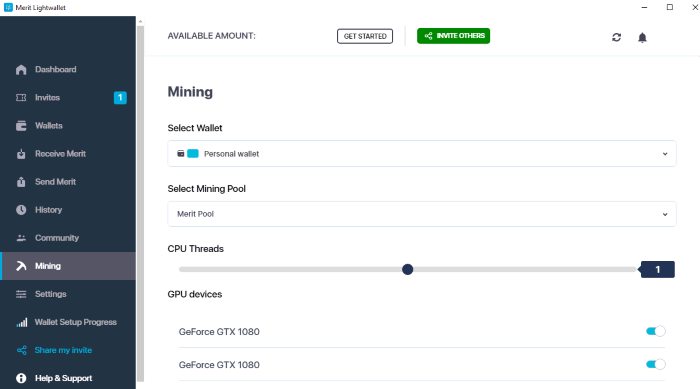Open notifications via the bell icon

click(642, 38)
